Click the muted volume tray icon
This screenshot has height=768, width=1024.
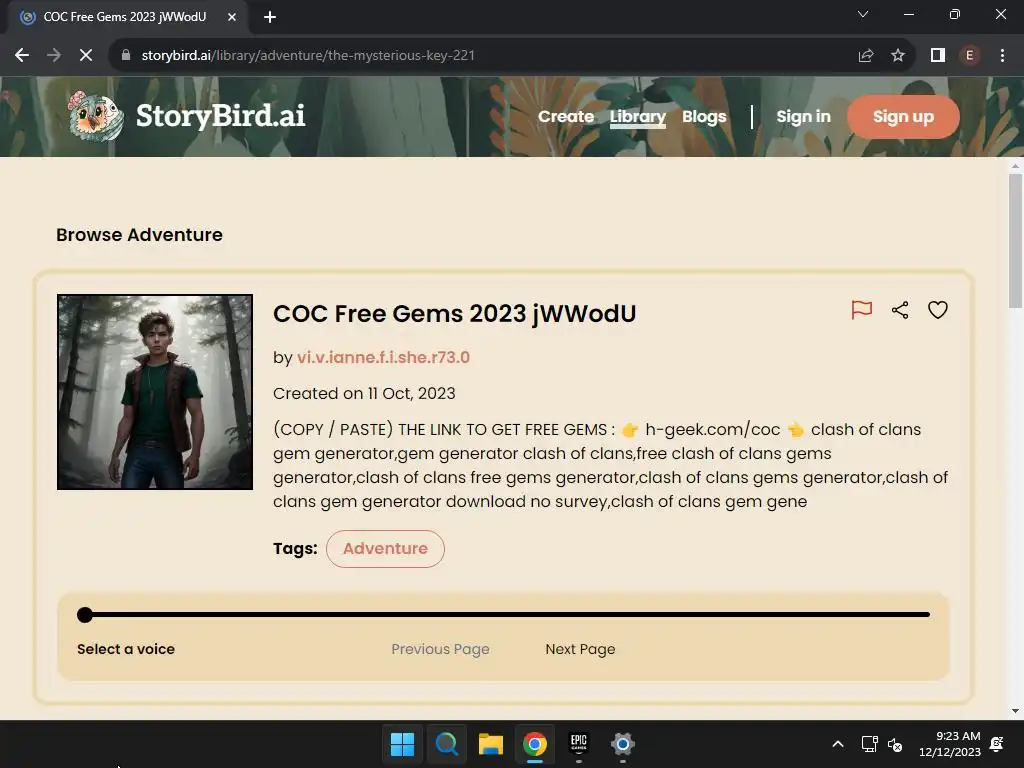(895, 744)
